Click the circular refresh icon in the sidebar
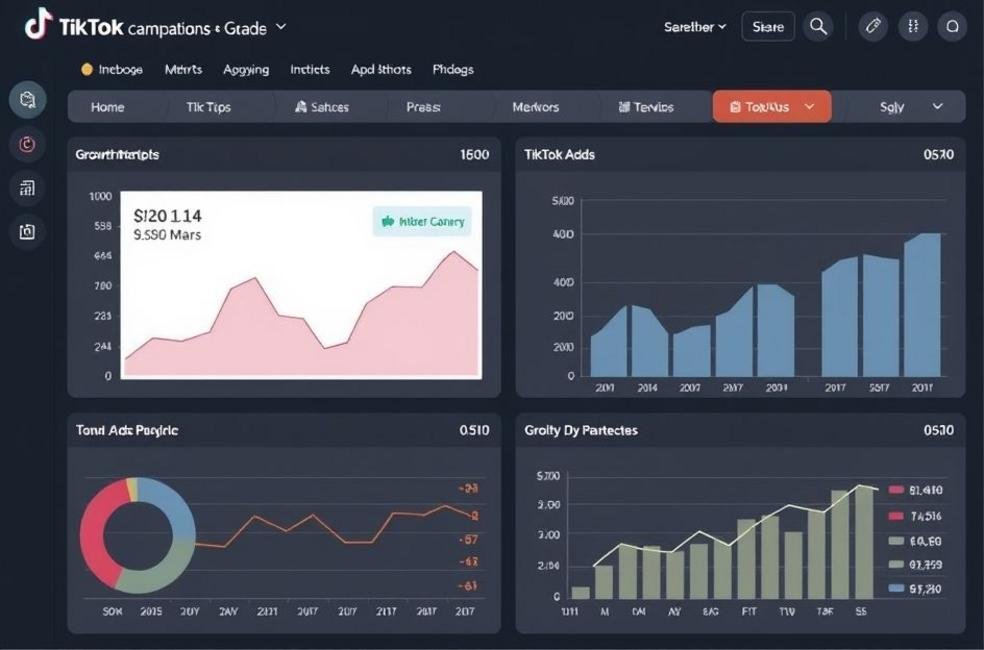 pyautogui.click(x=27, y=144)
